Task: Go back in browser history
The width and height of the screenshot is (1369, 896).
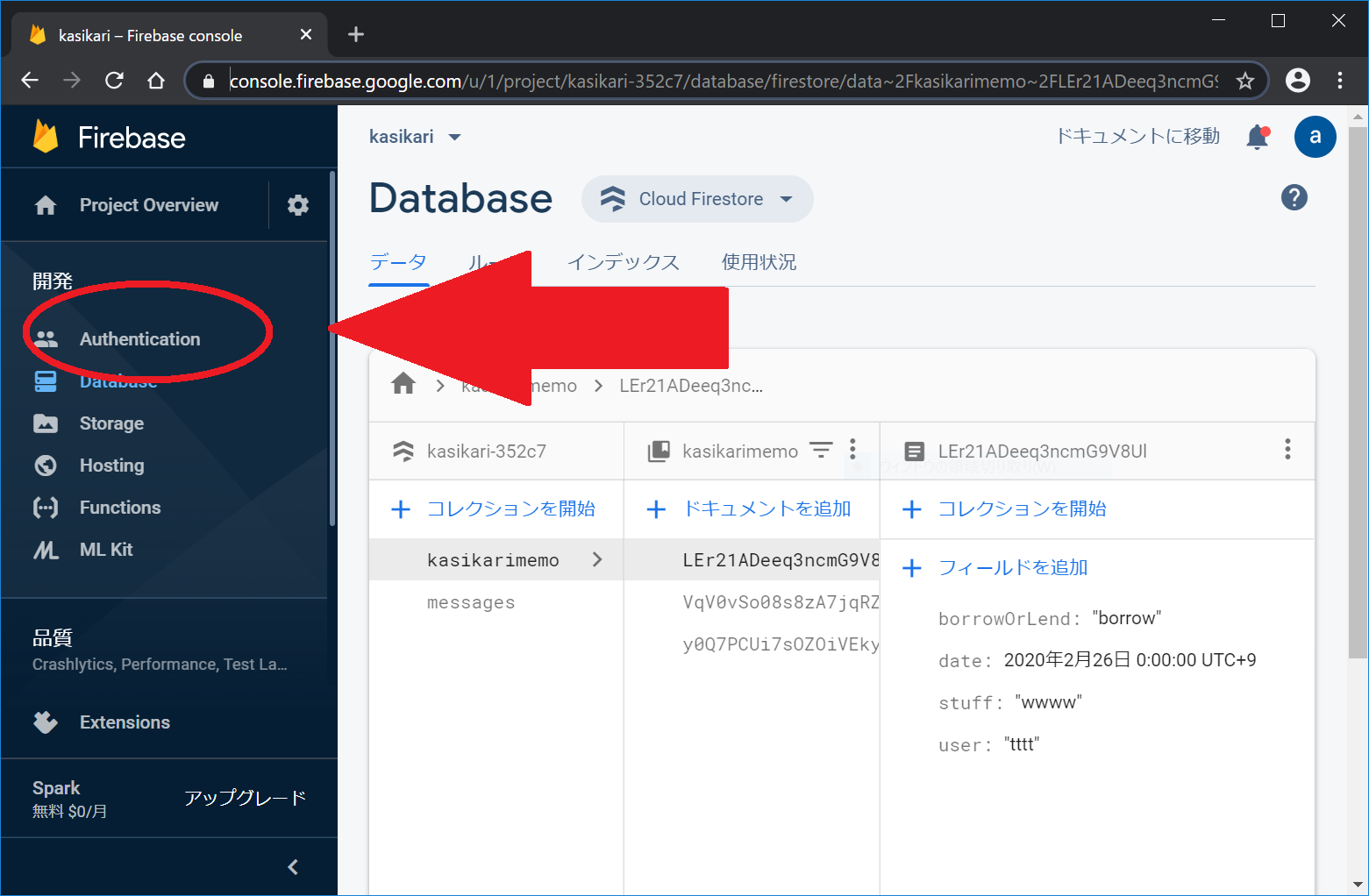Action: coord(30,81)
